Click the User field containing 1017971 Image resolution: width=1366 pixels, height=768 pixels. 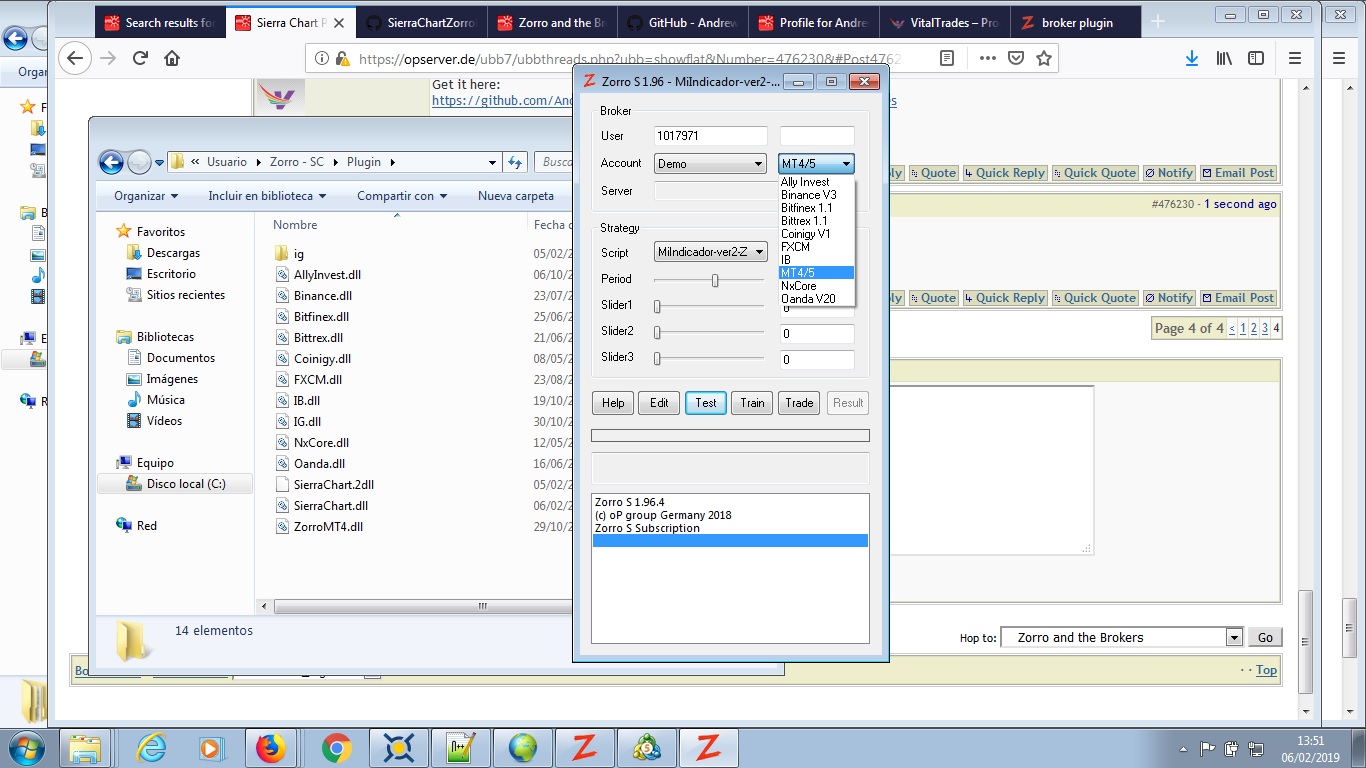pyautogui.click(x=711, y=136)
